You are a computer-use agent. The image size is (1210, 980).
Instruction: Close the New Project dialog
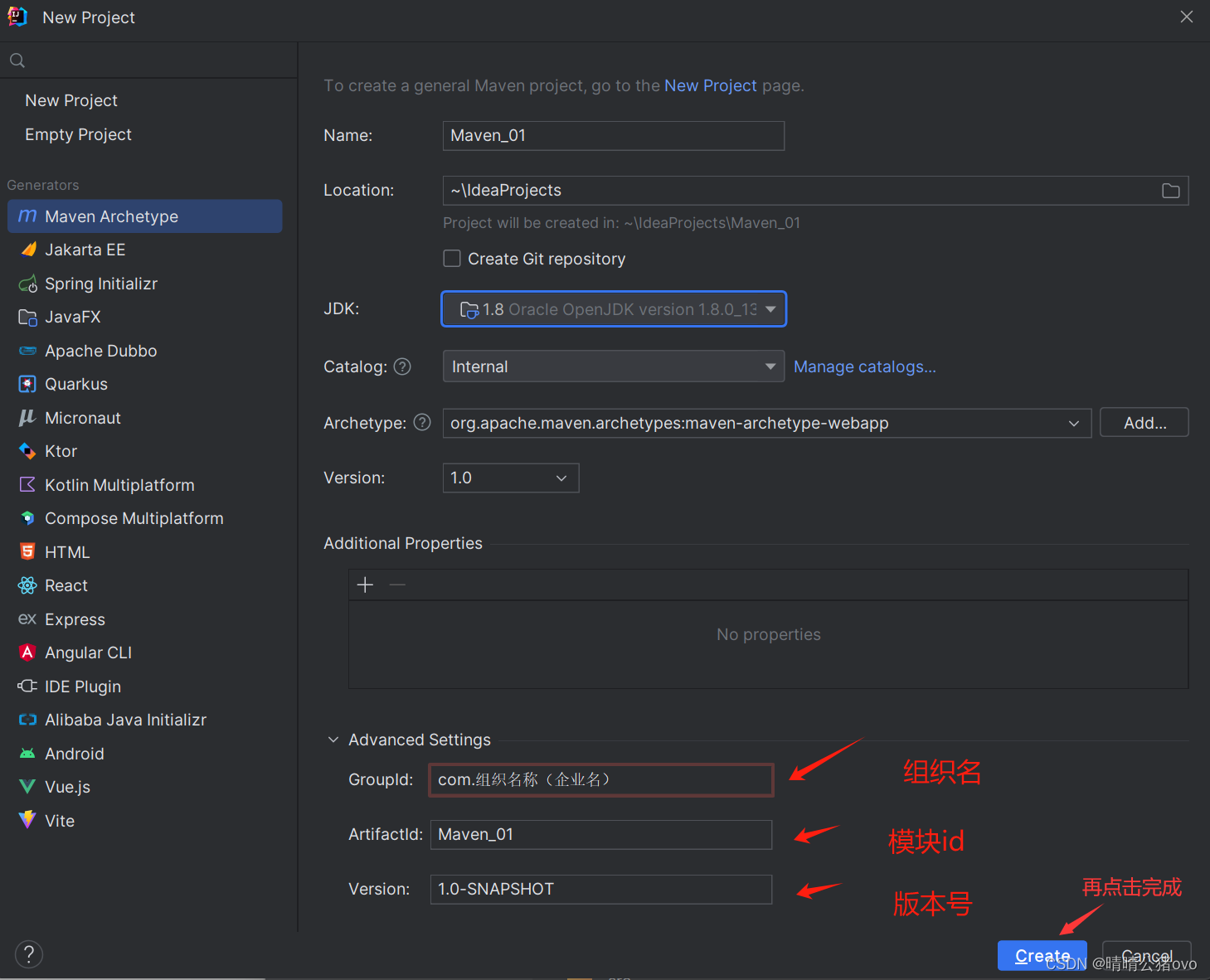pyautogui.click(x=1187, y=17)
